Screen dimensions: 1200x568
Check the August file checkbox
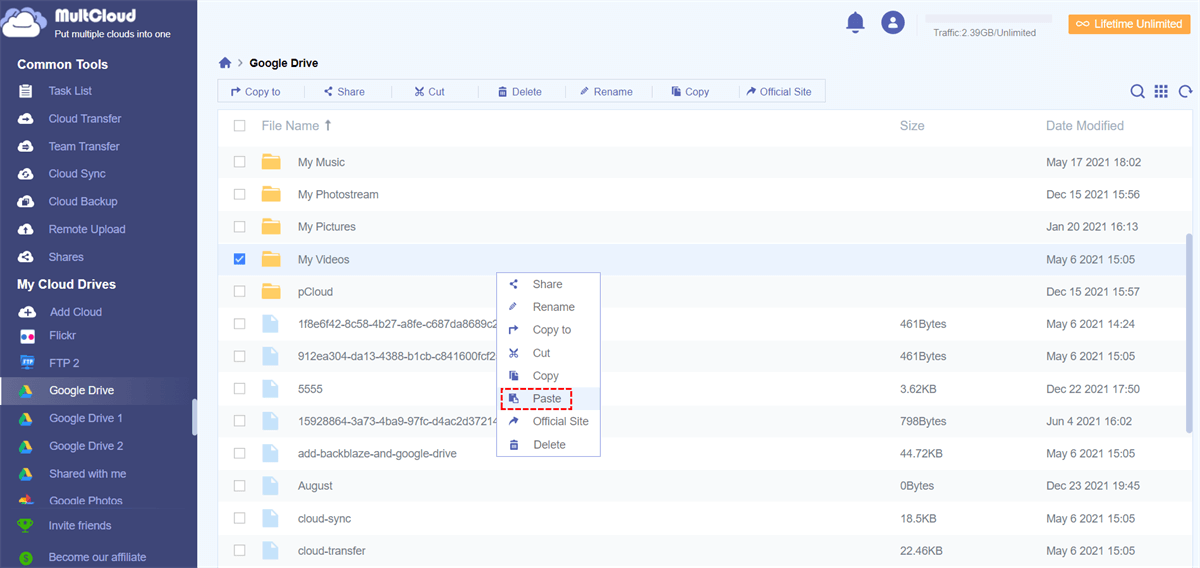(239, 486)
